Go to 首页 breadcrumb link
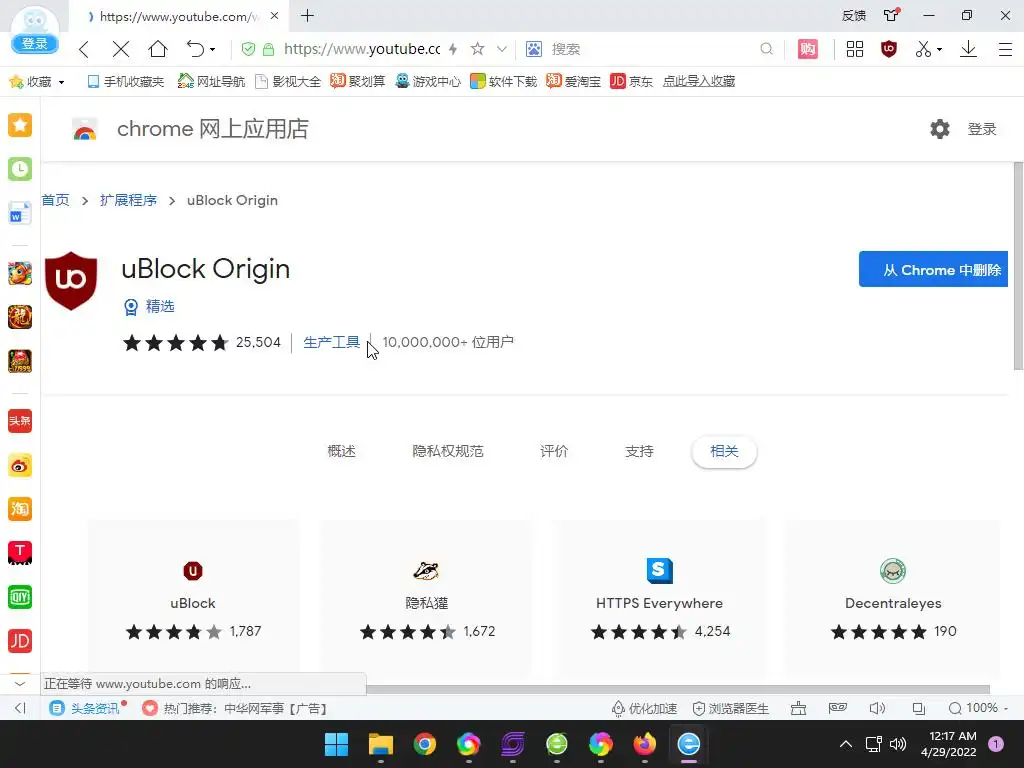The width and height of the screenshot is (1024, 768). [x=56, y=200]
